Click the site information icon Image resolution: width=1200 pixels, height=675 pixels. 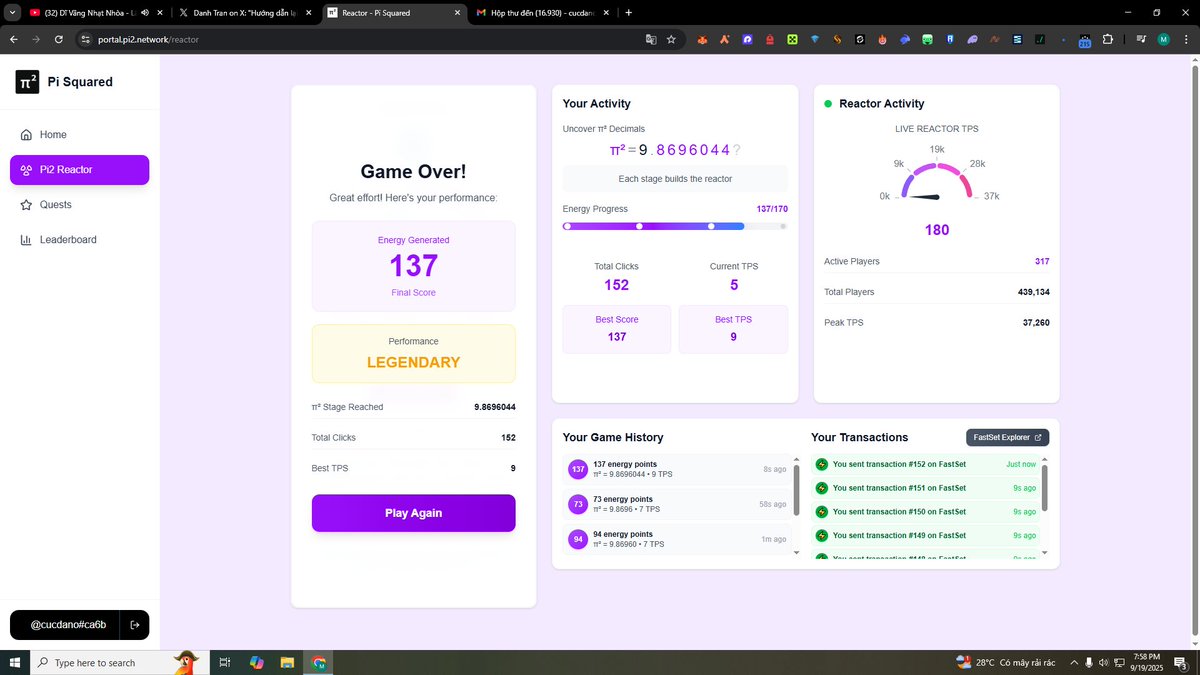tap(86, 39)
